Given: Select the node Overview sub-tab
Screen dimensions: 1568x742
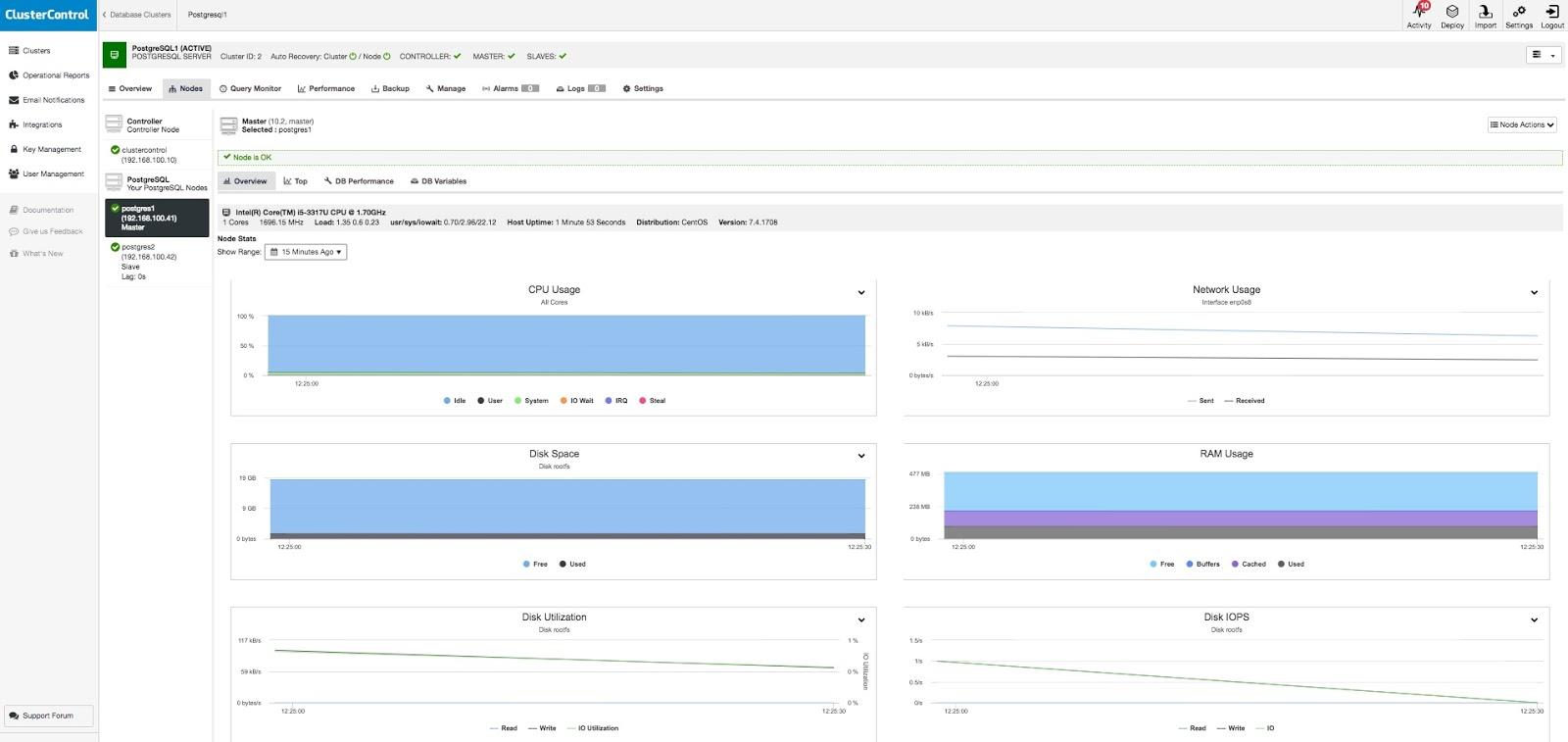Looking at the screenshot, I should pos(245,181).
